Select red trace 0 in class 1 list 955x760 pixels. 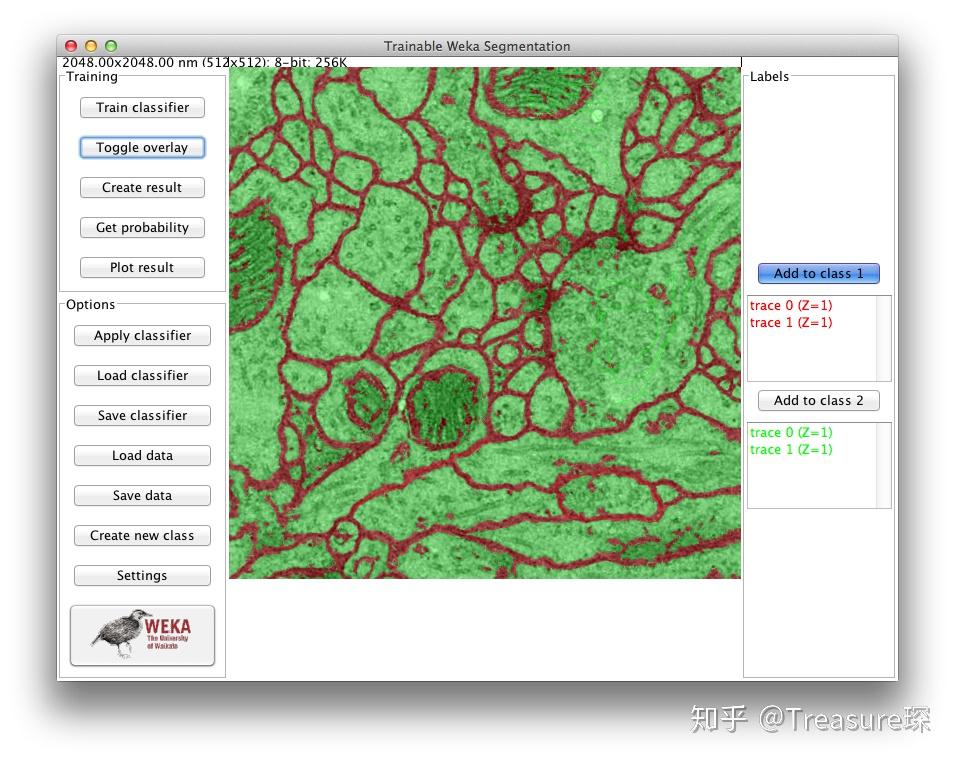click(x=791, y=305)
